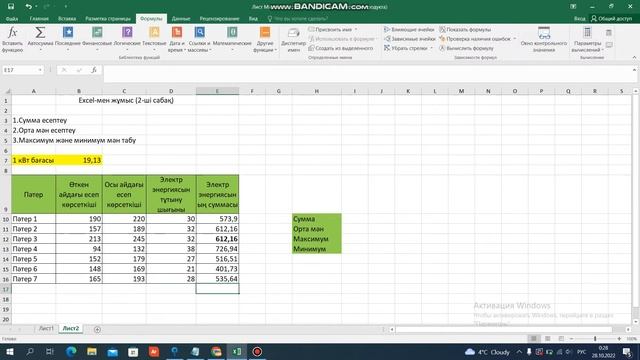
Task: Switch to the Insert ribbon tab
Action: click(x=67, y=19)
